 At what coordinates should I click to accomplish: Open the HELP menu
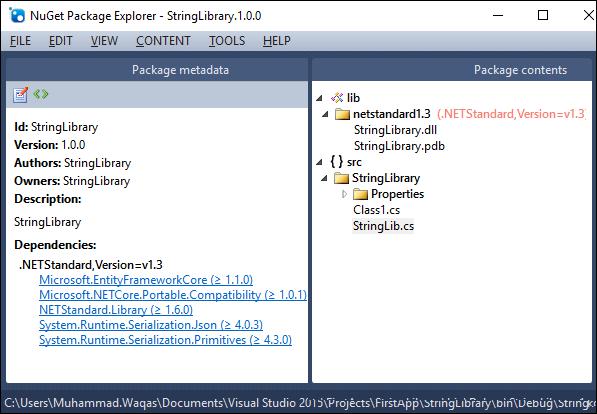(277, 41)
